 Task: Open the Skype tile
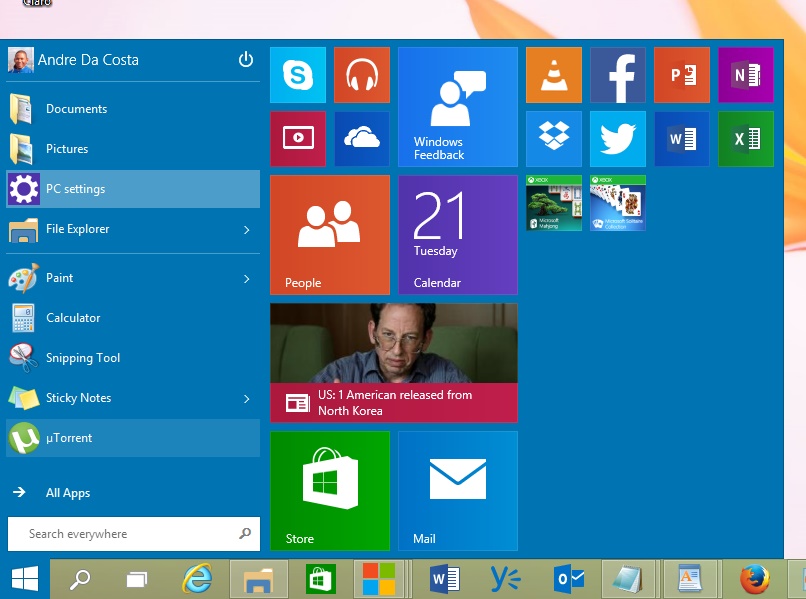coord(298,75)
